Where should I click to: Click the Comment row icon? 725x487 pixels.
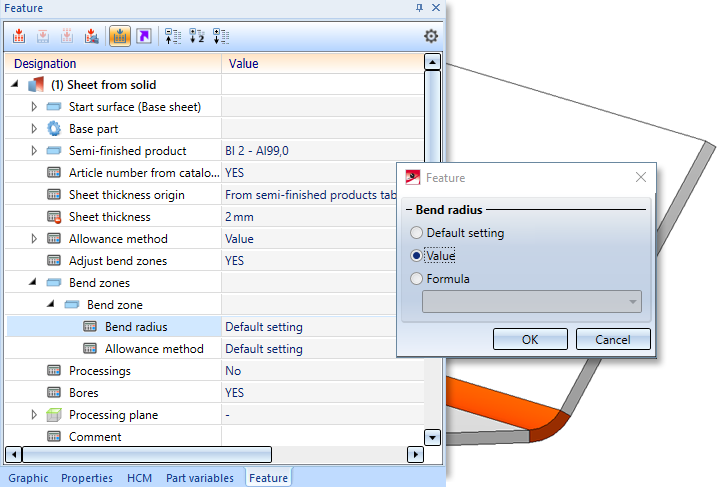[x=54, y=437]
